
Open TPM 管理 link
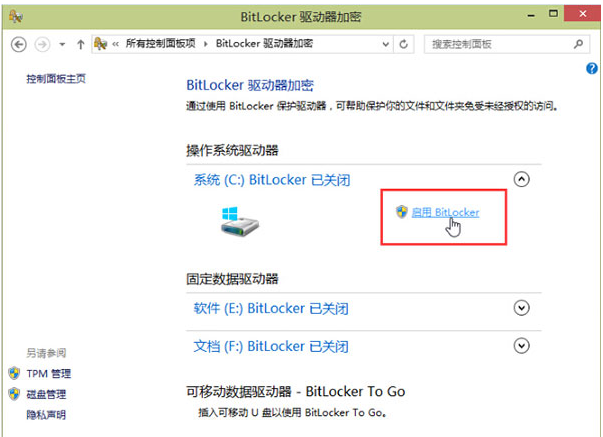click(x=48, y=374)
